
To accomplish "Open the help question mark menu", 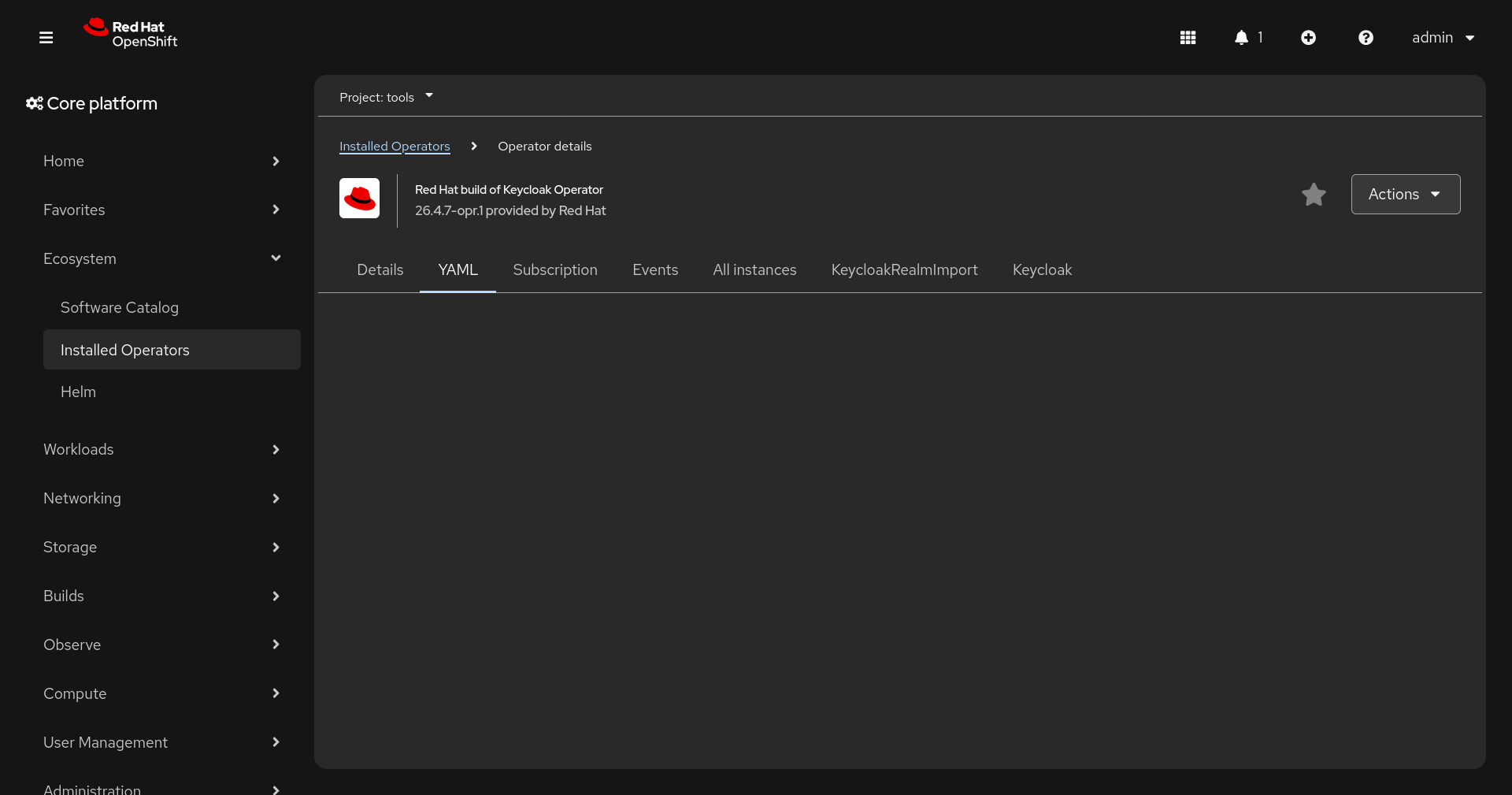I will [x=1366, y=38].
